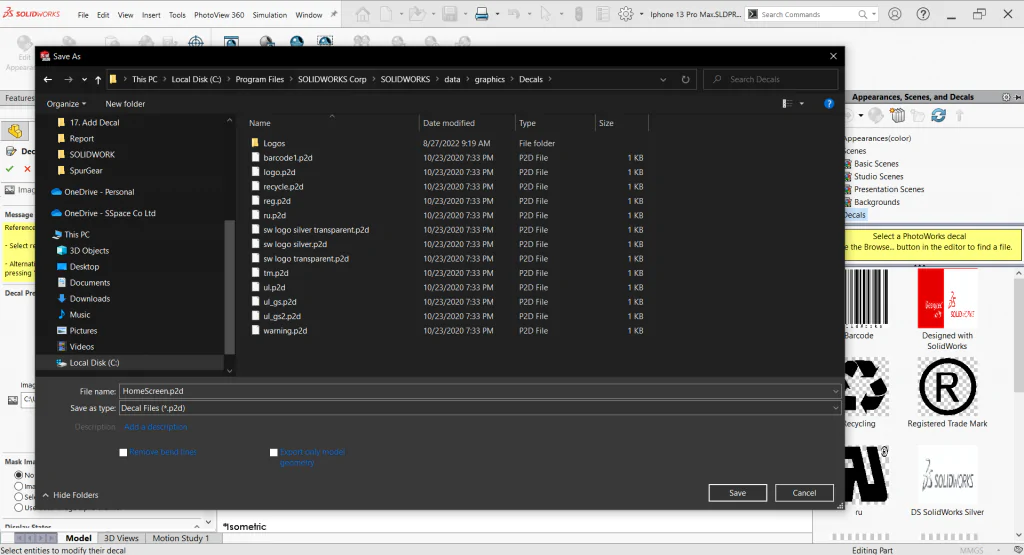Expand the recent locations dropdown arrow
The width and height of the screenshot is (1024, 555).
[84, 80]
